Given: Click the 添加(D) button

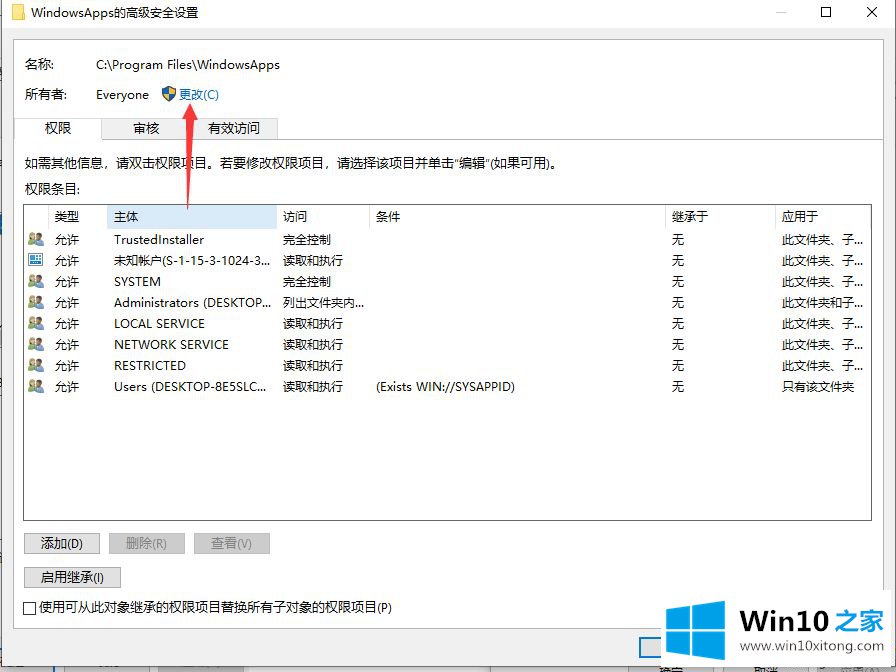Looking at the screenshot, I should (62, 543).
